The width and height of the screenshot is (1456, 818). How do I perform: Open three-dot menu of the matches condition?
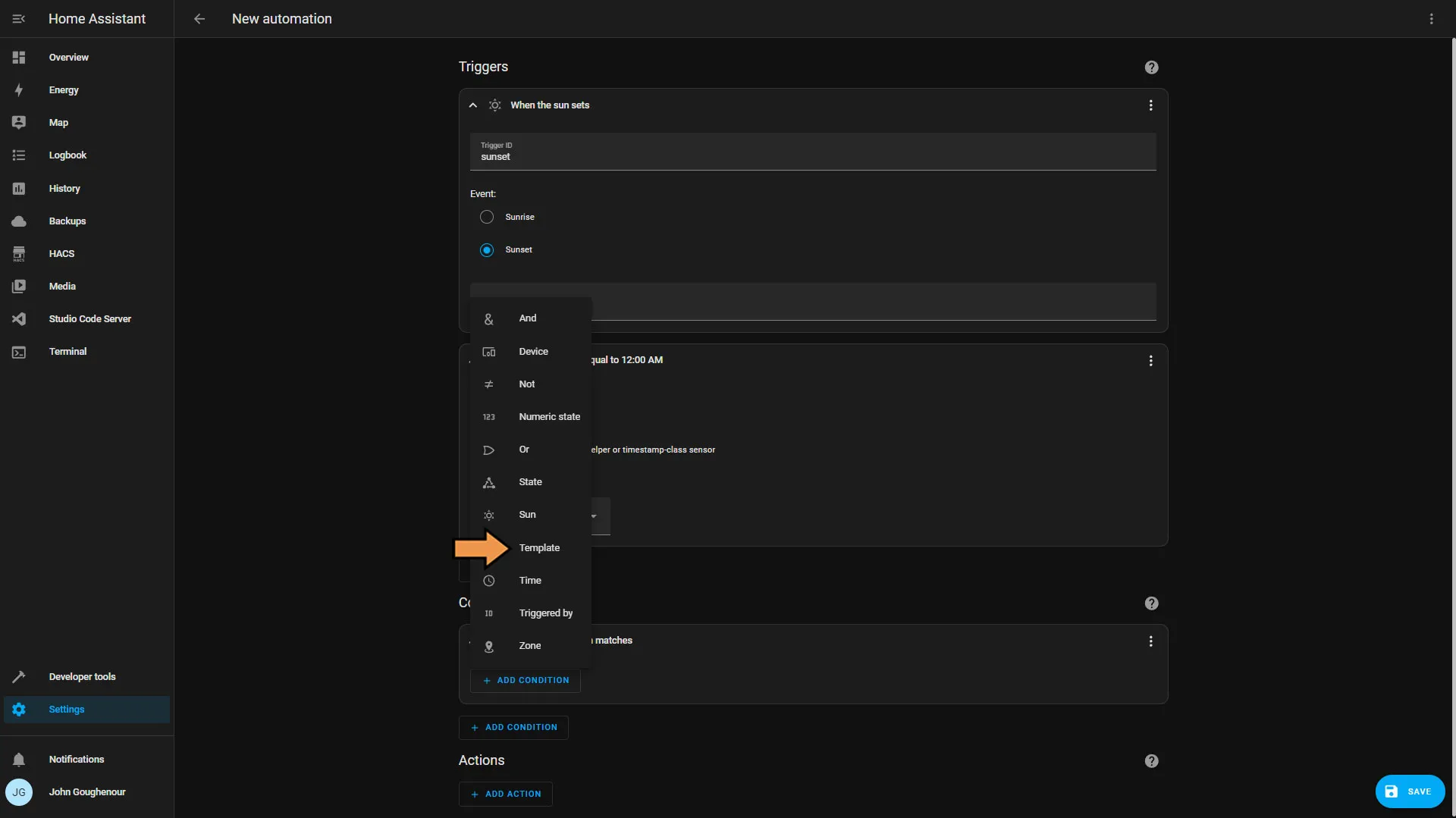tap(1150, 641)
